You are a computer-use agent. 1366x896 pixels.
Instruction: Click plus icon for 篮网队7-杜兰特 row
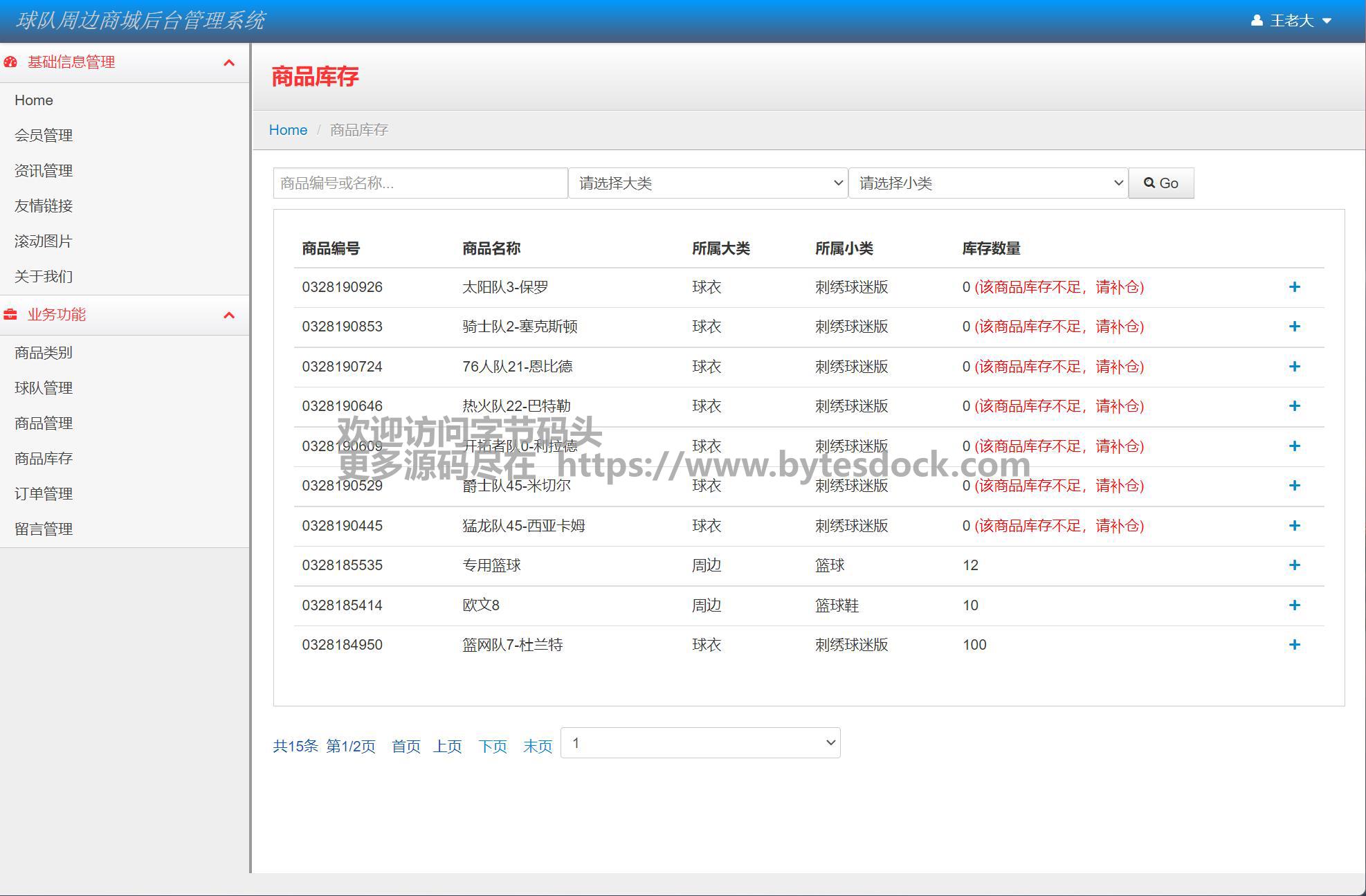(x=1294, y=645)
